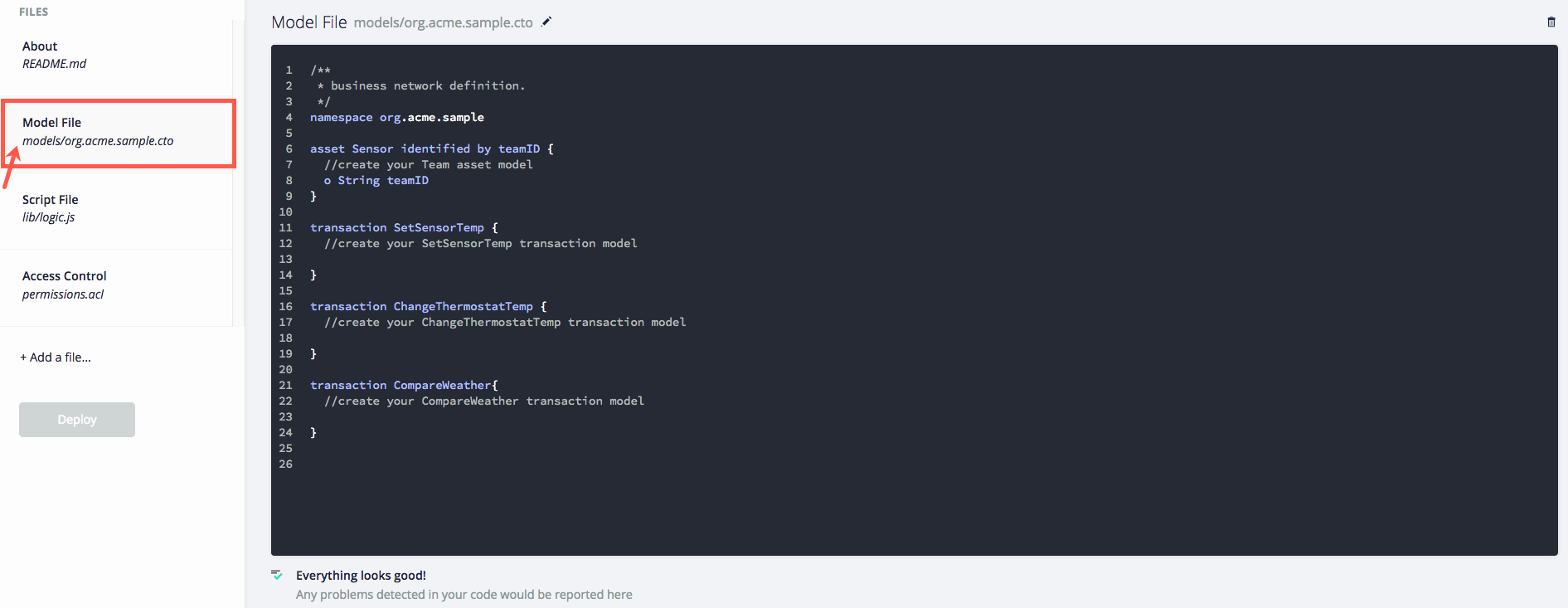
Task: Click the 'Everything looks good!' status message
Action: pyautogui.click(x=361, y=576)
